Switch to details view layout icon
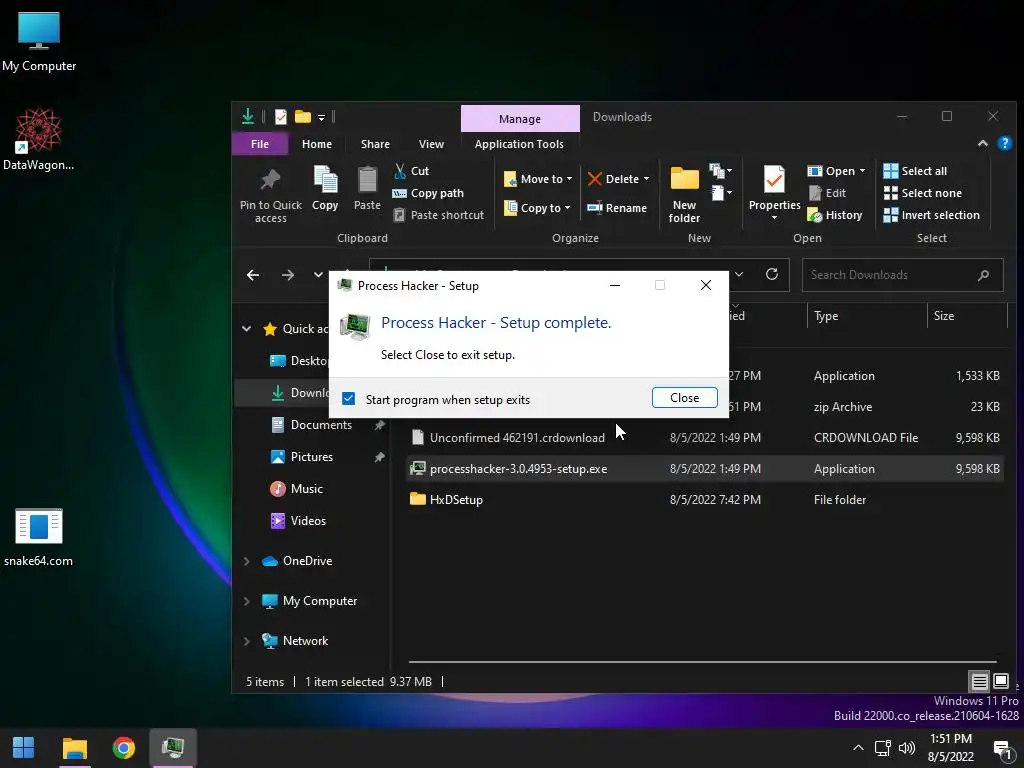The image size is (1024, 768). 980,682
